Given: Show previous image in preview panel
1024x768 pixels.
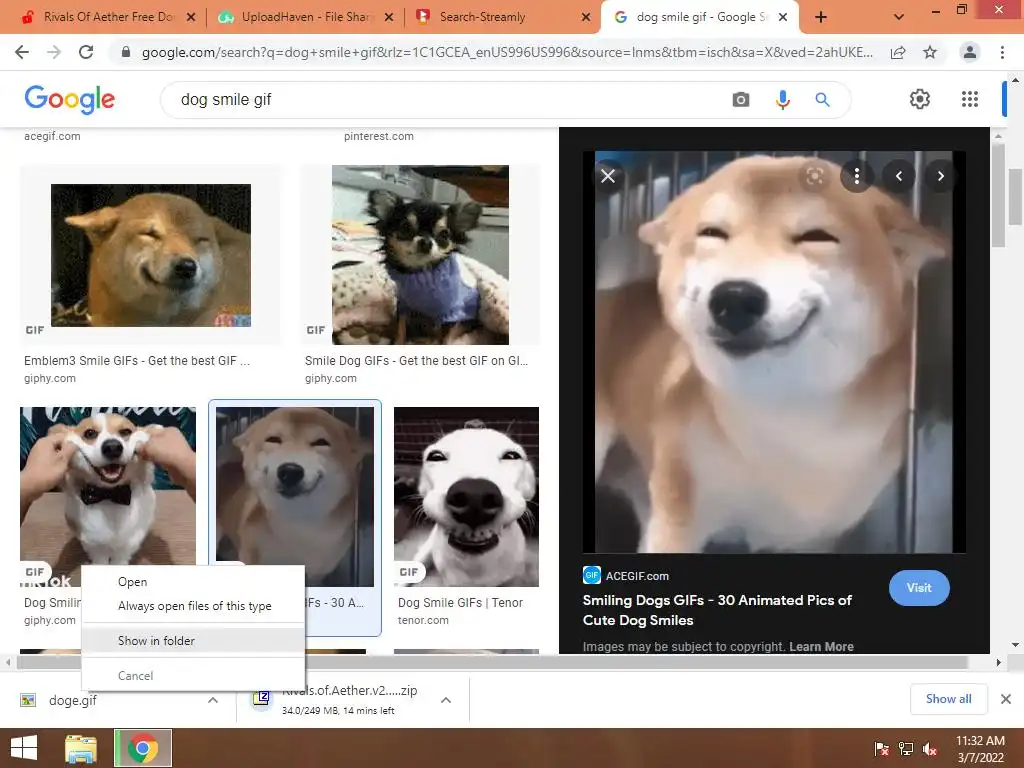Looking at the screenshot, I should 899,176.
